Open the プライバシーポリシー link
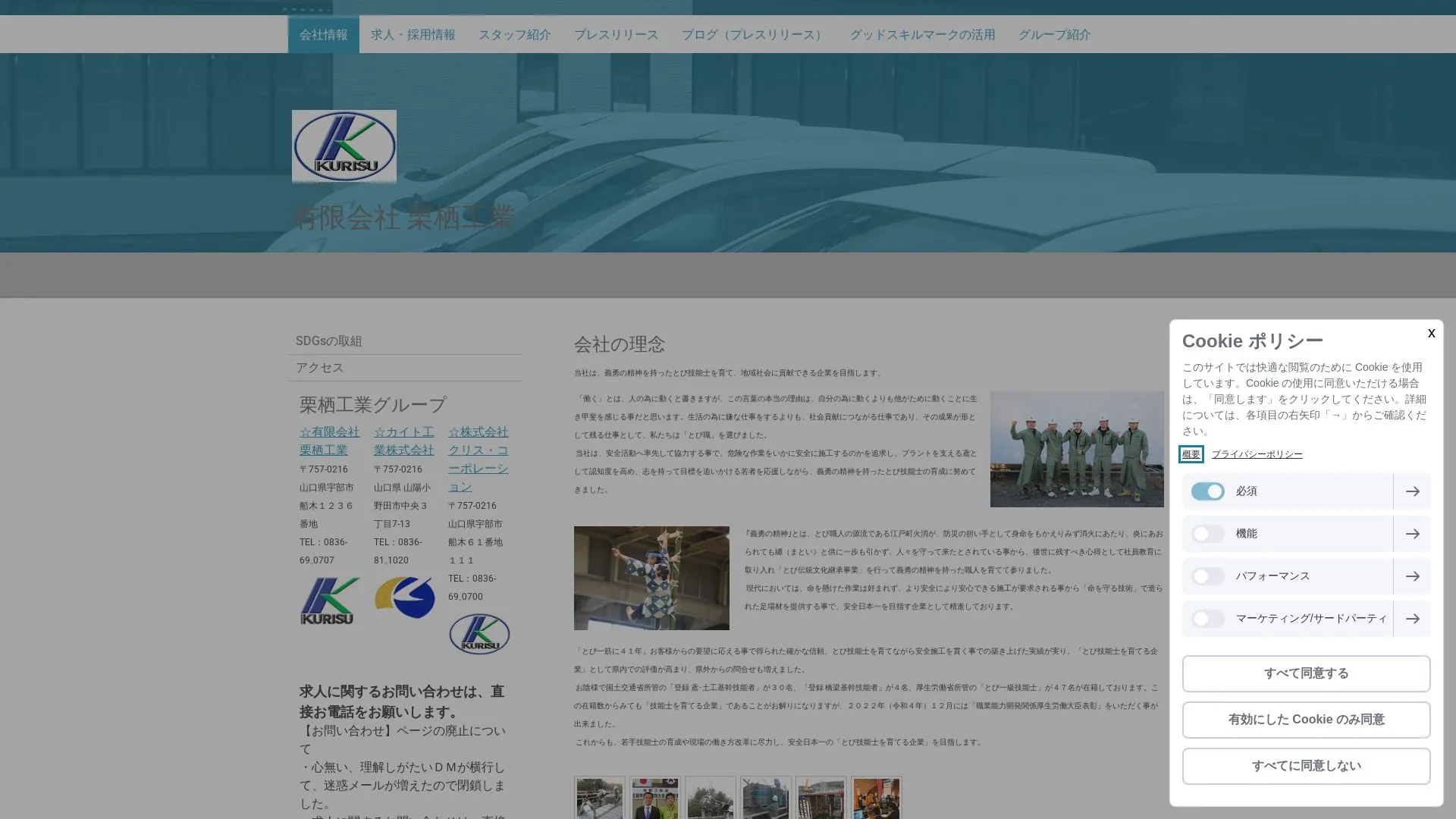1456x819 pixels. click(1257, 454)
